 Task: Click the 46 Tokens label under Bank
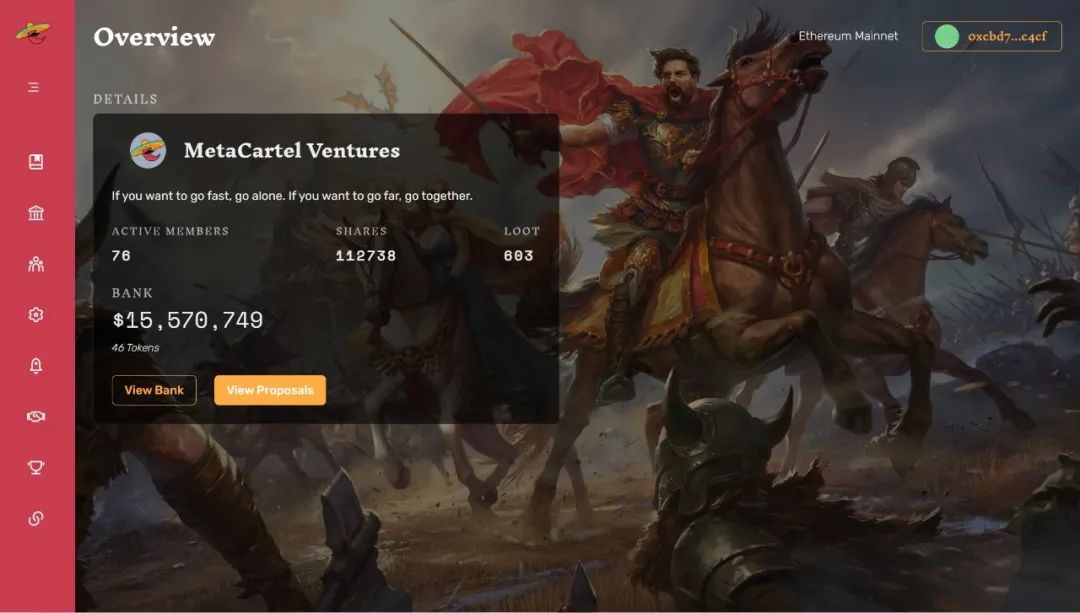[136, 348]
